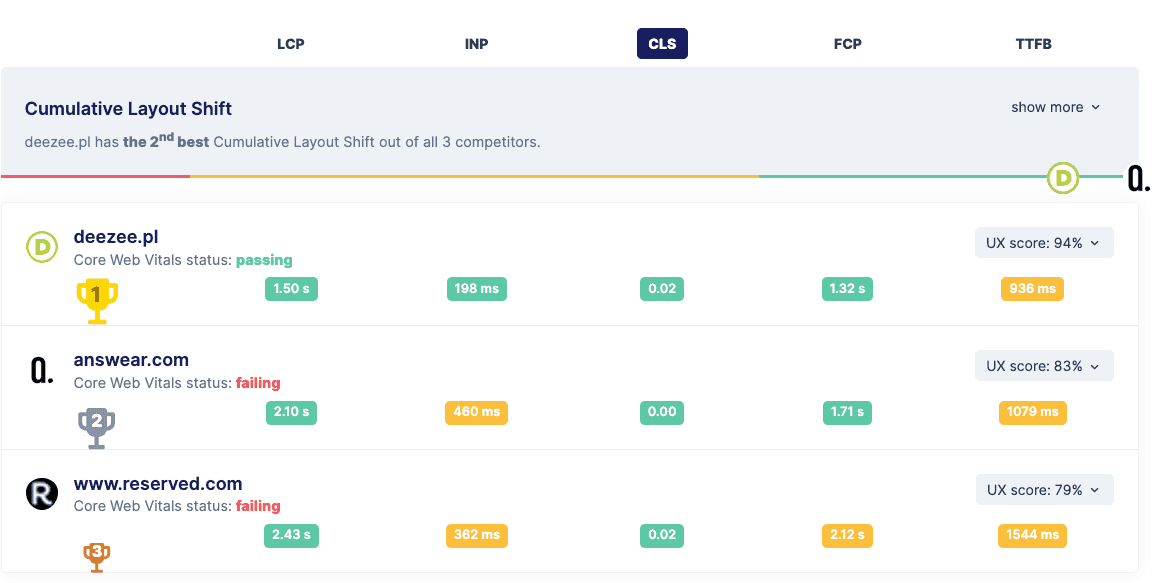Viewport: 1154px width, 583px height.
Task: Open the UX score 83% dropdown
Action: click(1043, 366)
